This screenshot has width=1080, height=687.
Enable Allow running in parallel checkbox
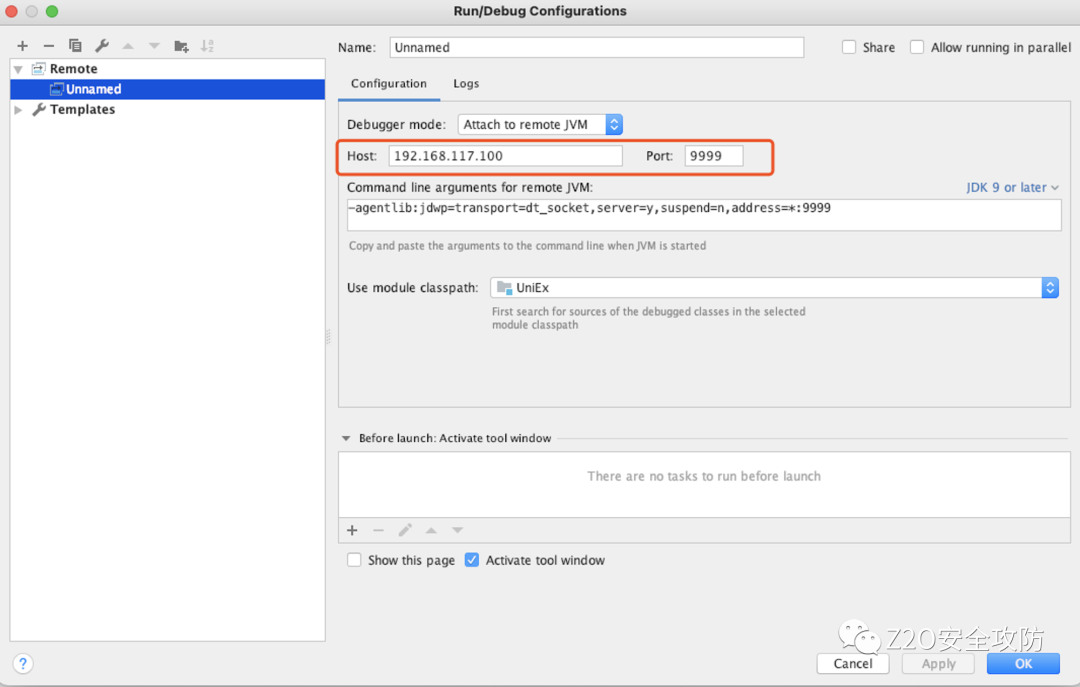[917, 47]
